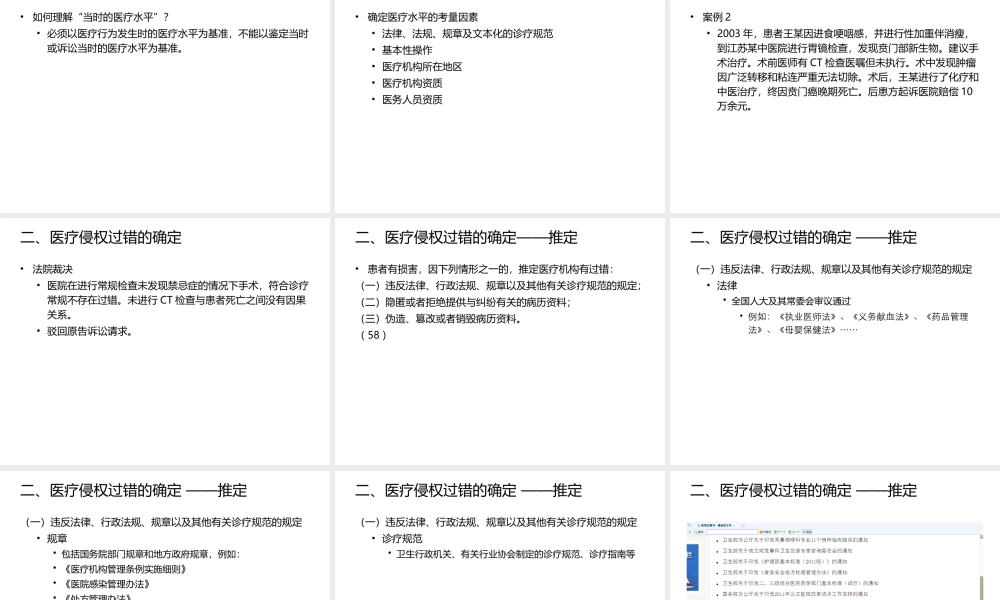Click the bullet 《医疗机构管理条例实施细则》
This screenshot has width=1000, height=600.
[x=124, y=569]
